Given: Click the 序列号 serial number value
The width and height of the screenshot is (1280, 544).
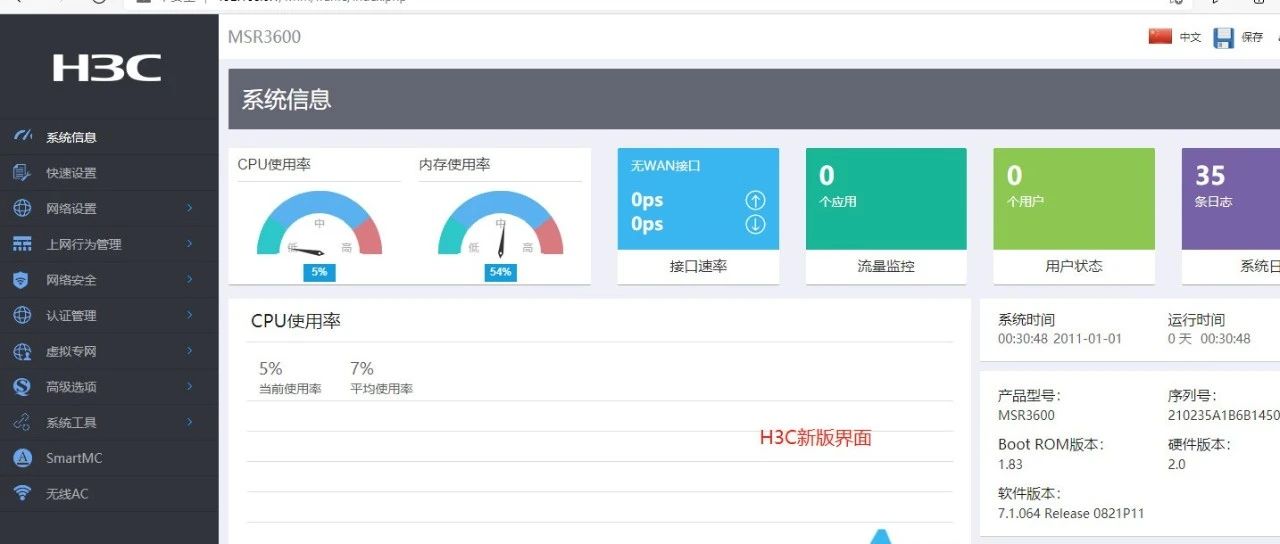Looking at the screenshot, I should [1224, 415].
